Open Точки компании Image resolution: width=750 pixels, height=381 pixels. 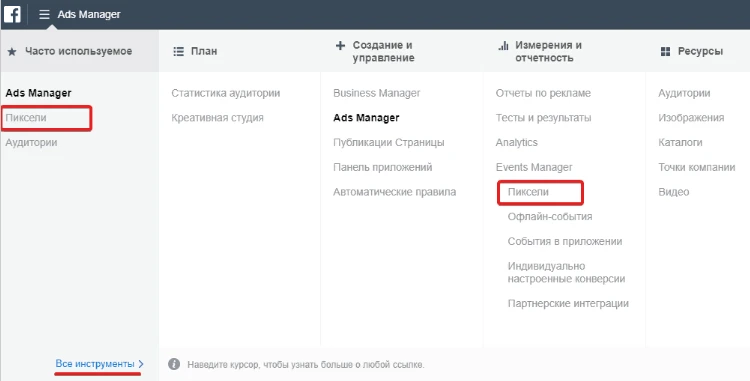696,167
